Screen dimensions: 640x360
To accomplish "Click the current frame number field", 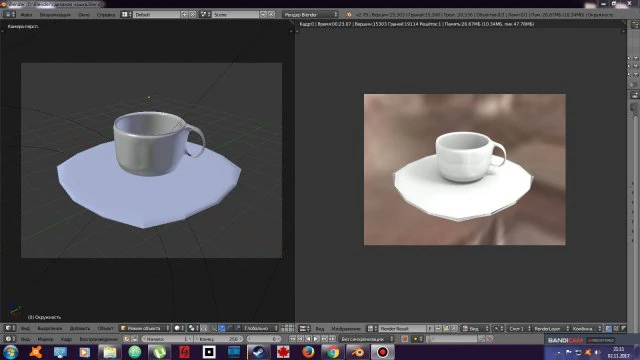I will 264,339.
